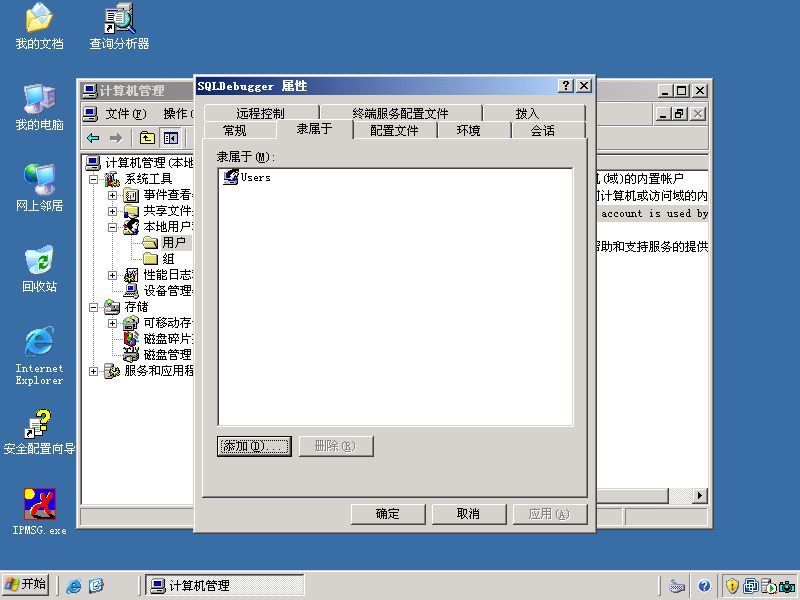Click the Users group icon in list

coord(231,177)
